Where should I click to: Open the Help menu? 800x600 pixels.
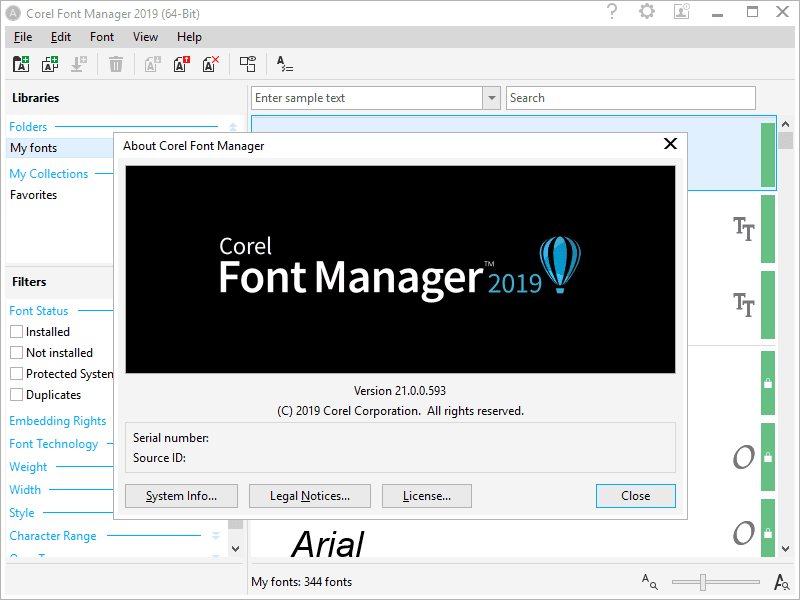(189, 37)
